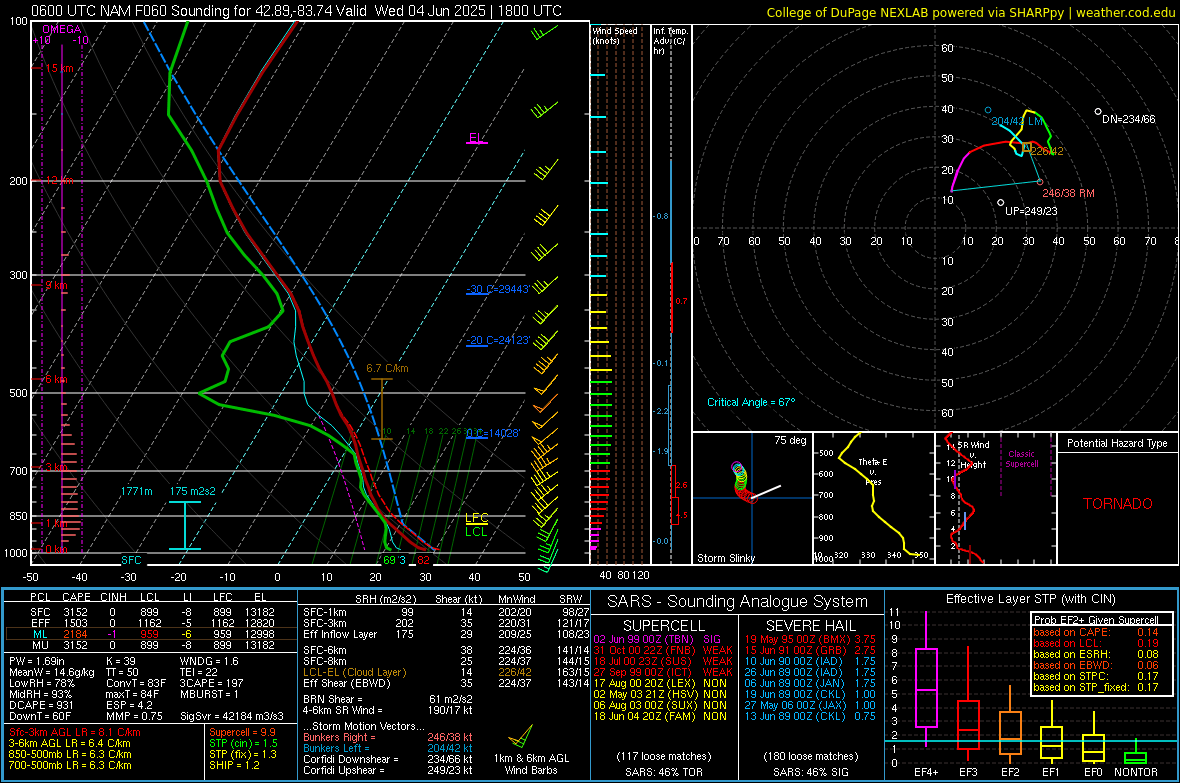Click the WNDG = 1.6 value
Viewport: 1180px width, 783px height.
point(208,661)
